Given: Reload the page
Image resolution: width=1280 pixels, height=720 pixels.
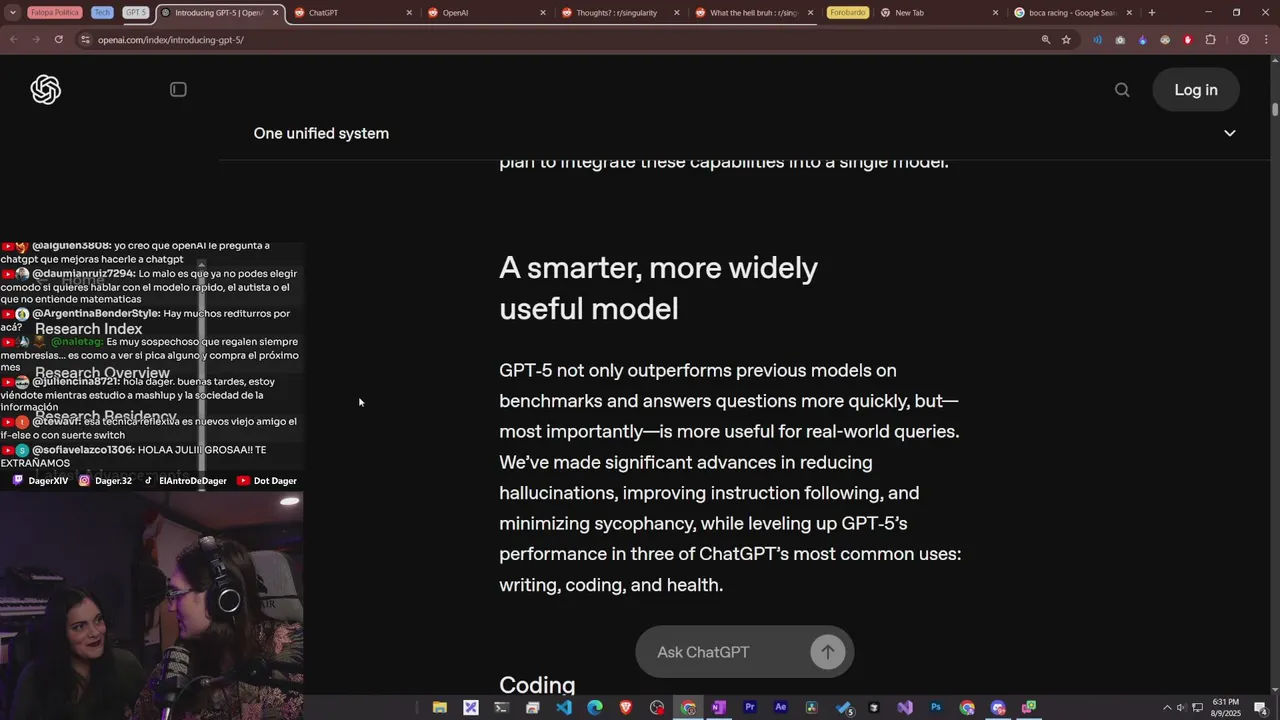Looking at the screenshot, I should click(59, 40).
